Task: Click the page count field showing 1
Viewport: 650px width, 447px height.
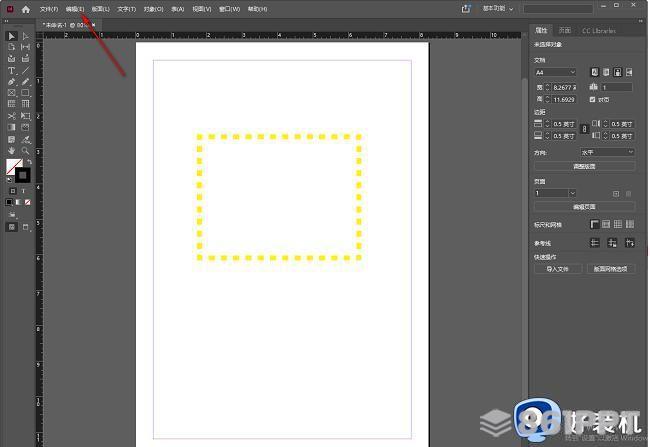Action: tap(617, 87)
